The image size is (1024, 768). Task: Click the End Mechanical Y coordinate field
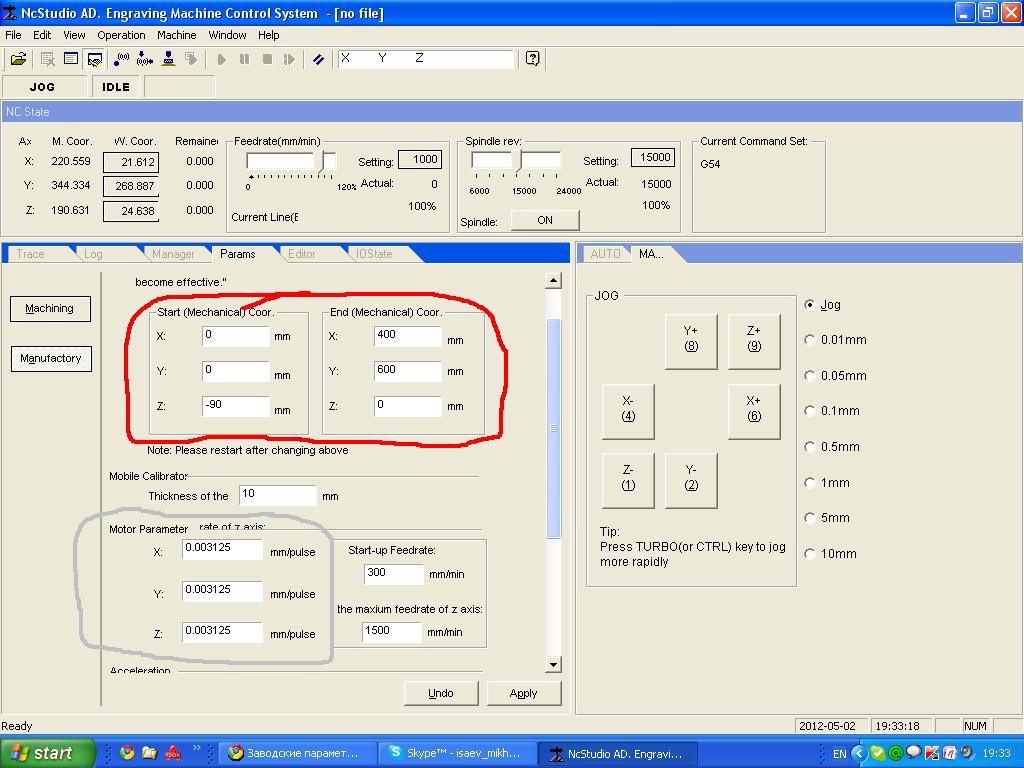tap(408, 371)
